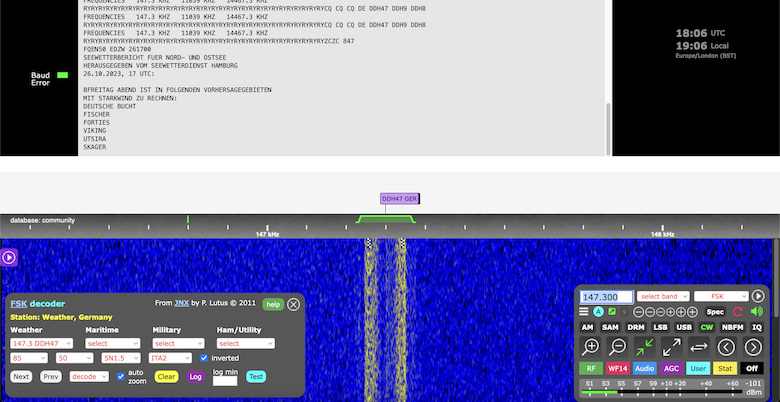
Task: Click the max zoom out expand arrows icon
Action: [672, 347]
